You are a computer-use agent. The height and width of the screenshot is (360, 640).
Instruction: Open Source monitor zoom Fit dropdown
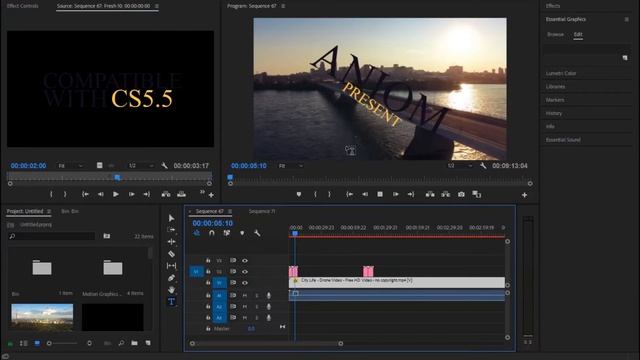(70, 166)
